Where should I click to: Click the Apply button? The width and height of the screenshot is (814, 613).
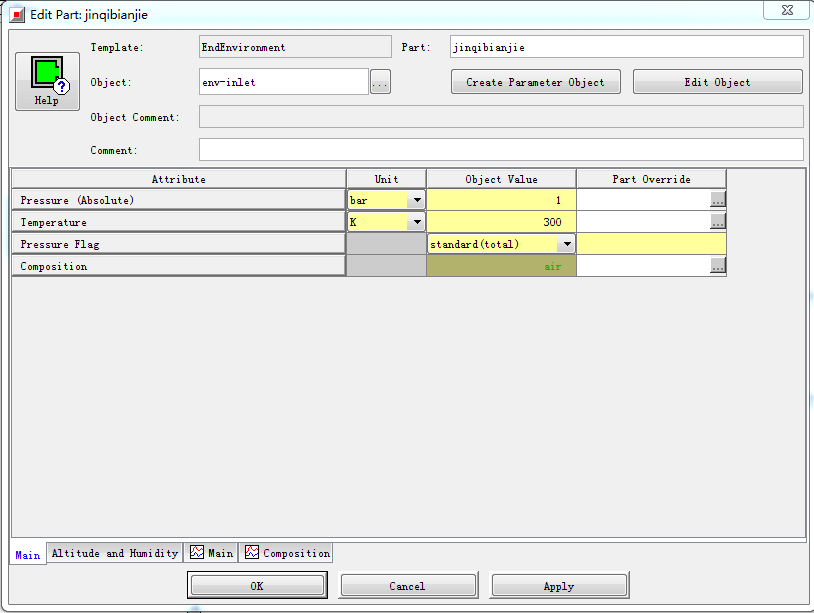(558, 586)
